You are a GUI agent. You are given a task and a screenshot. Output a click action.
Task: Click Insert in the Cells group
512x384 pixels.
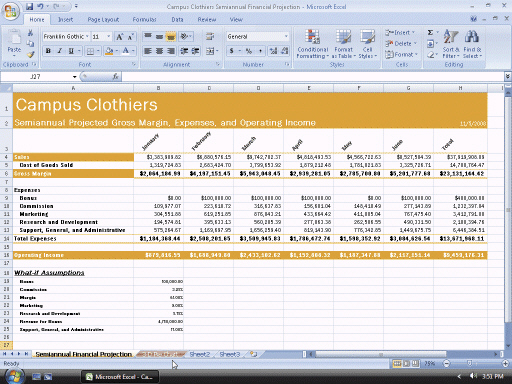pyautogui.click(x=400, y=33)
